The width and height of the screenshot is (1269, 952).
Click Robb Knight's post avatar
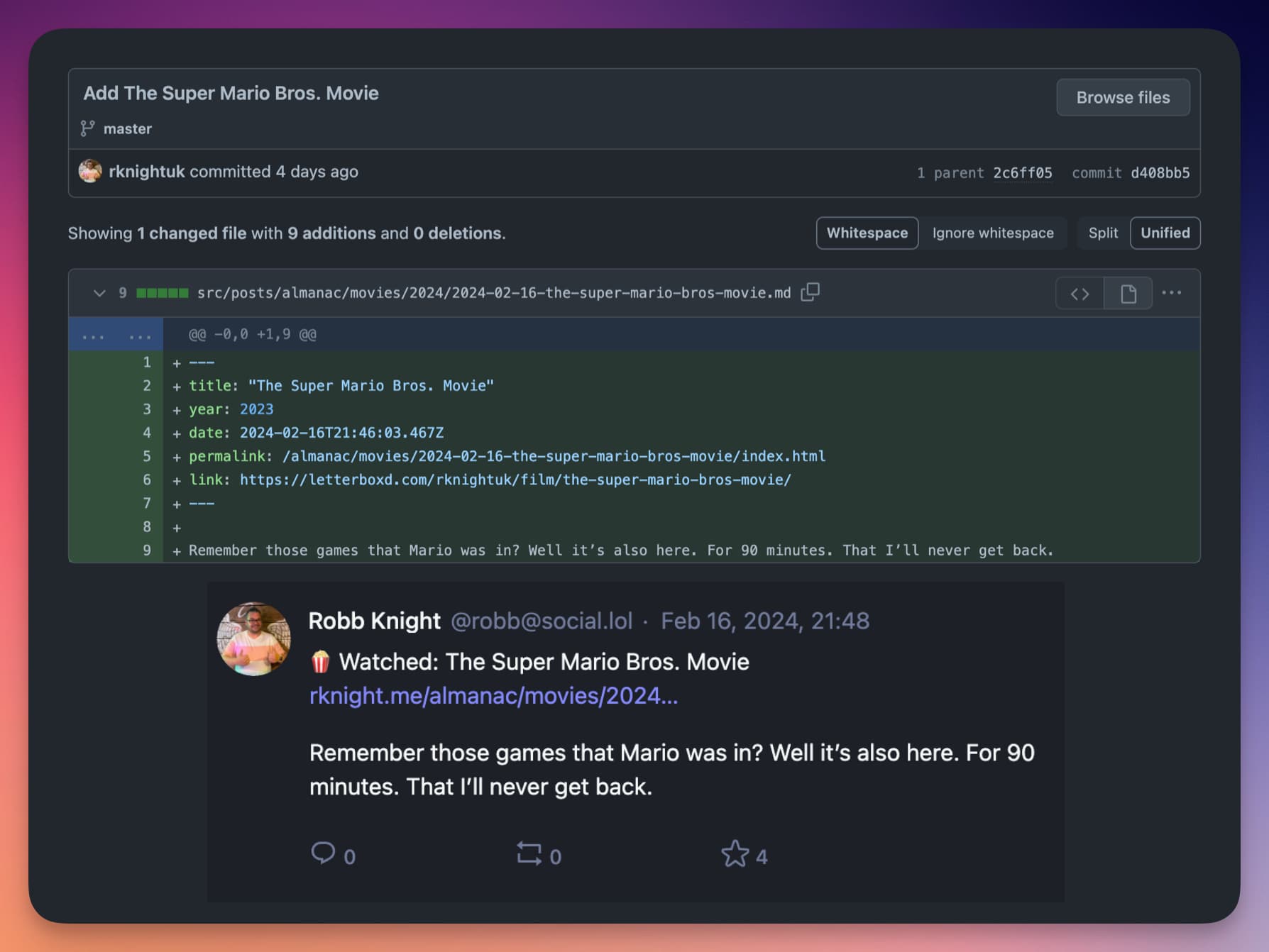pyautogui.click(x=253, y=638)
